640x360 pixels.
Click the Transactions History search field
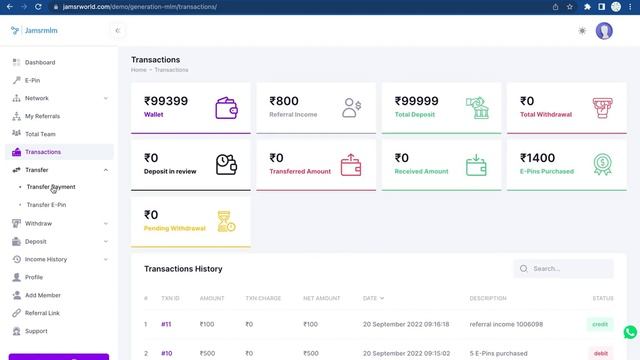(x=563, y=269)
